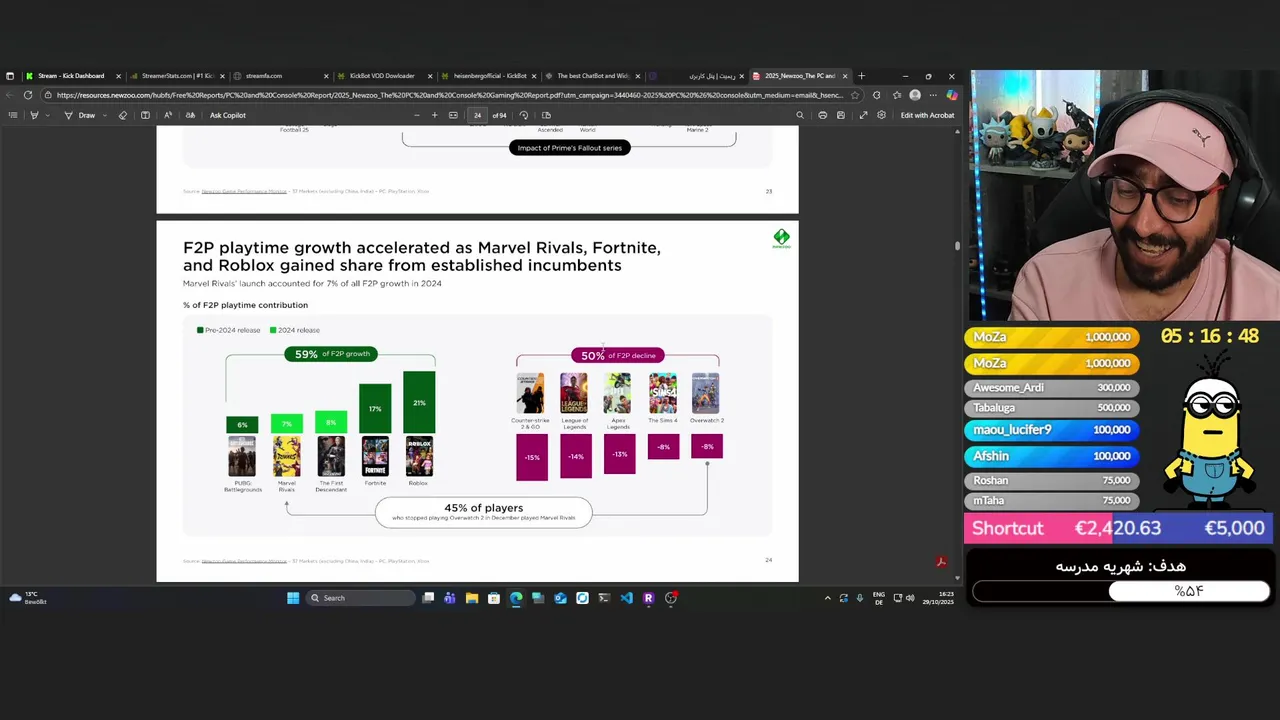The height and width of the screenshot is (720, 1280).
Task: Switch to StreamerStats.com tab
Action: 177,76
